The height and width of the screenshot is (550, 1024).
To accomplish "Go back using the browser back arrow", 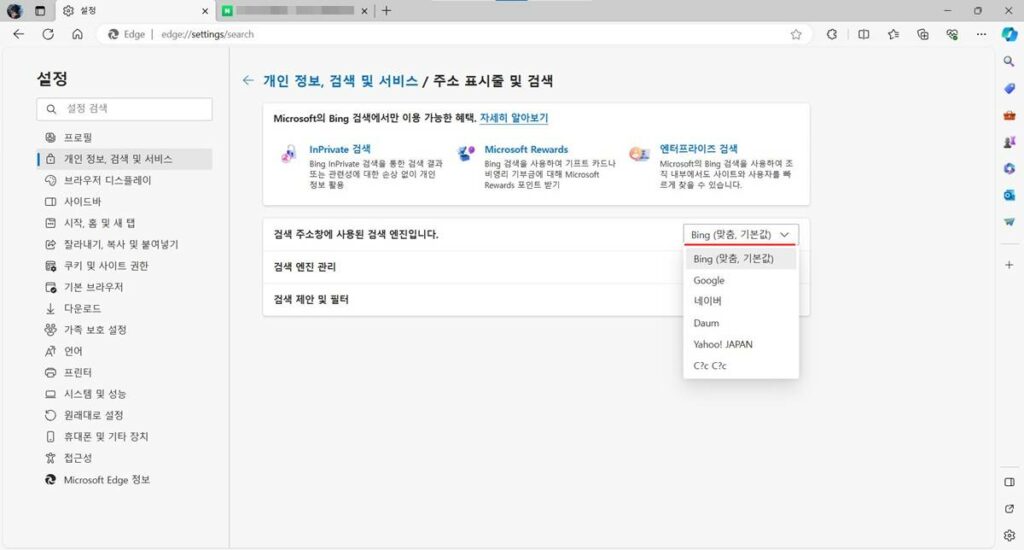I will (x=18, y=34).
